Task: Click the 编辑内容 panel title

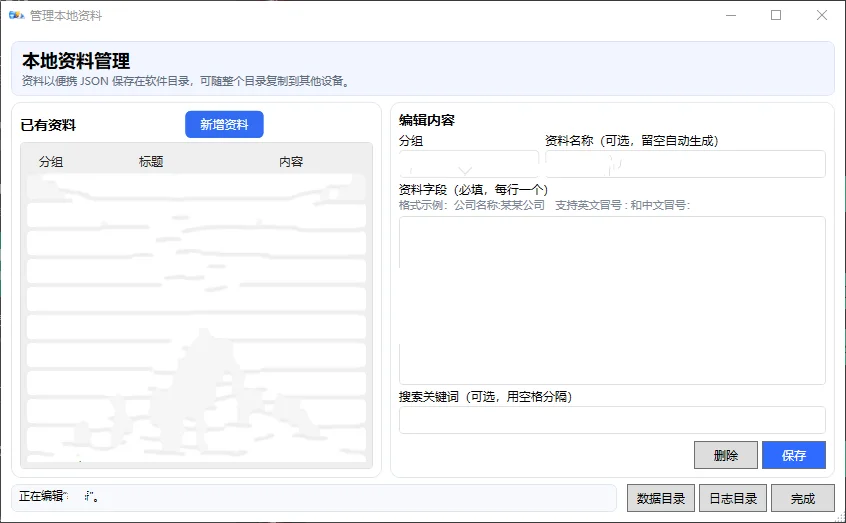Action: pos(427,120)
